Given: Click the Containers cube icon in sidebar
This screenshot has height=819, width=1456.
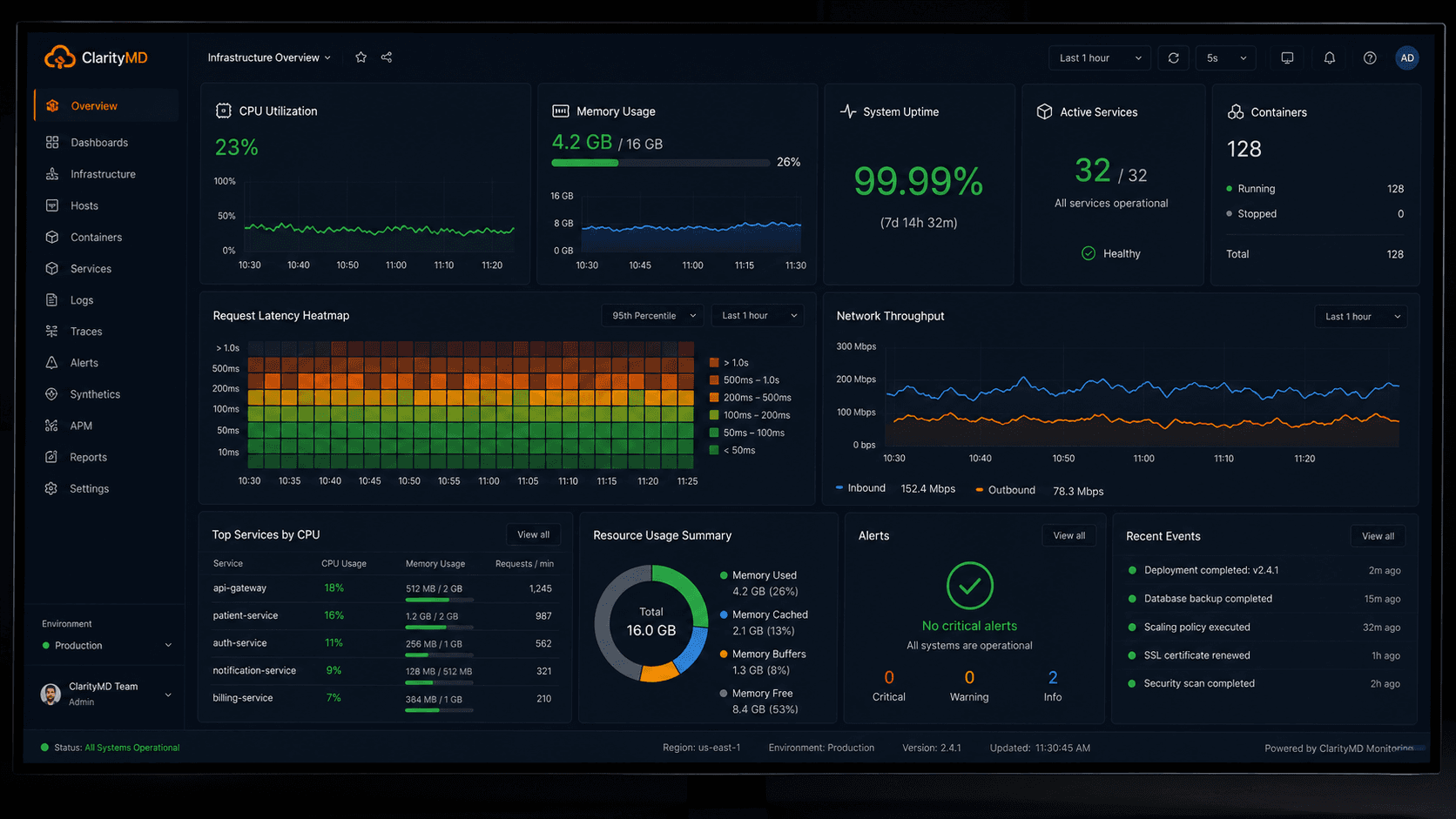Looking at the screenshot, I should pyautogui.click(x=52, y=237).
